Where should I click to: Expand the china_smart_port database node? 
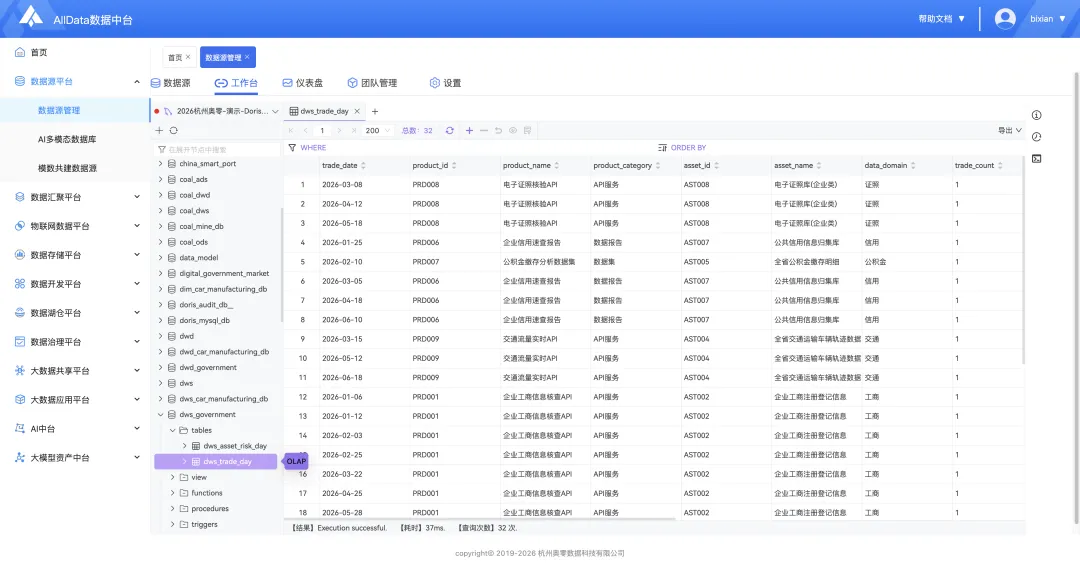[160, 164]
